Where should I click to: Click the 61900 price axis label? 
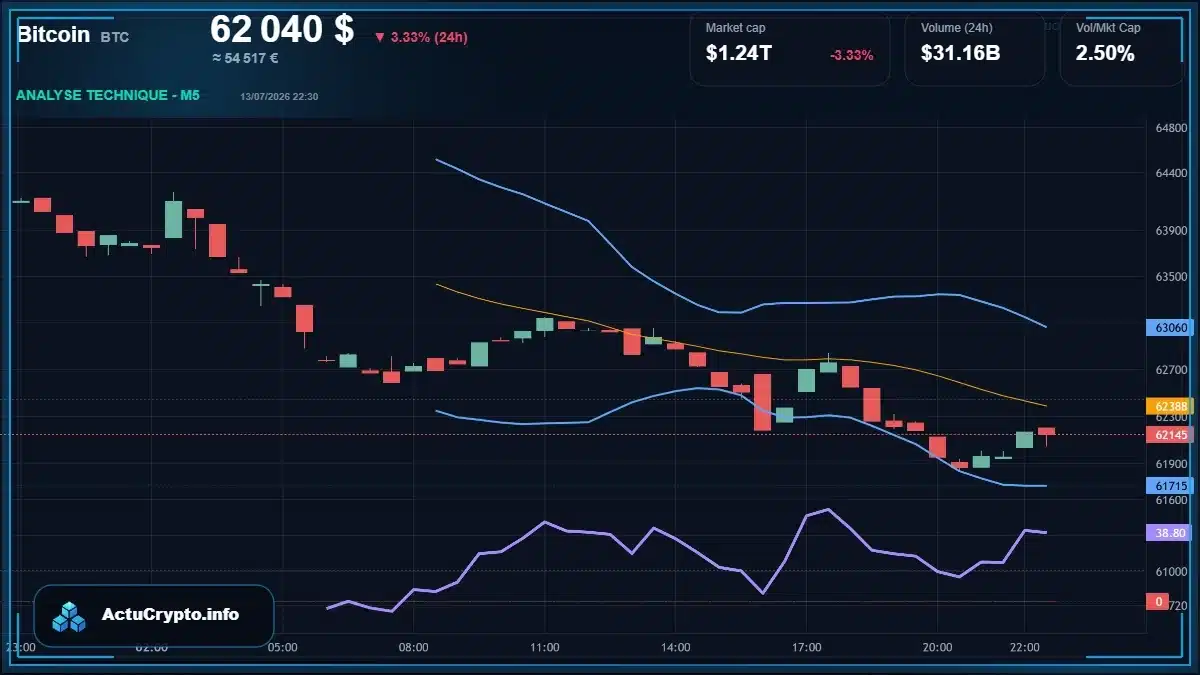[1171, 464]
